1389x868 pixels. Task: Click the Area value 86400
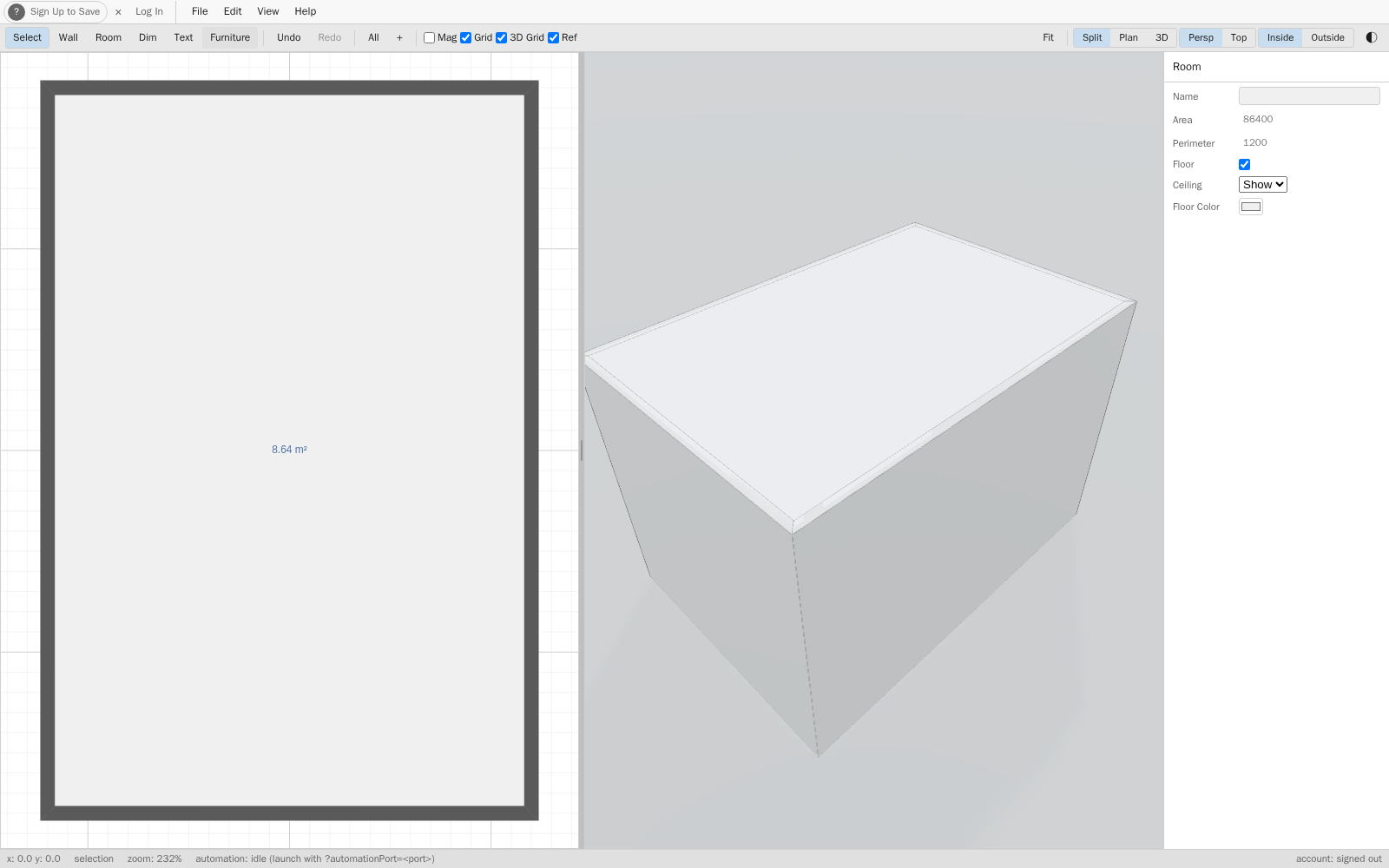pyautogui.click(x=1258, y=120)
